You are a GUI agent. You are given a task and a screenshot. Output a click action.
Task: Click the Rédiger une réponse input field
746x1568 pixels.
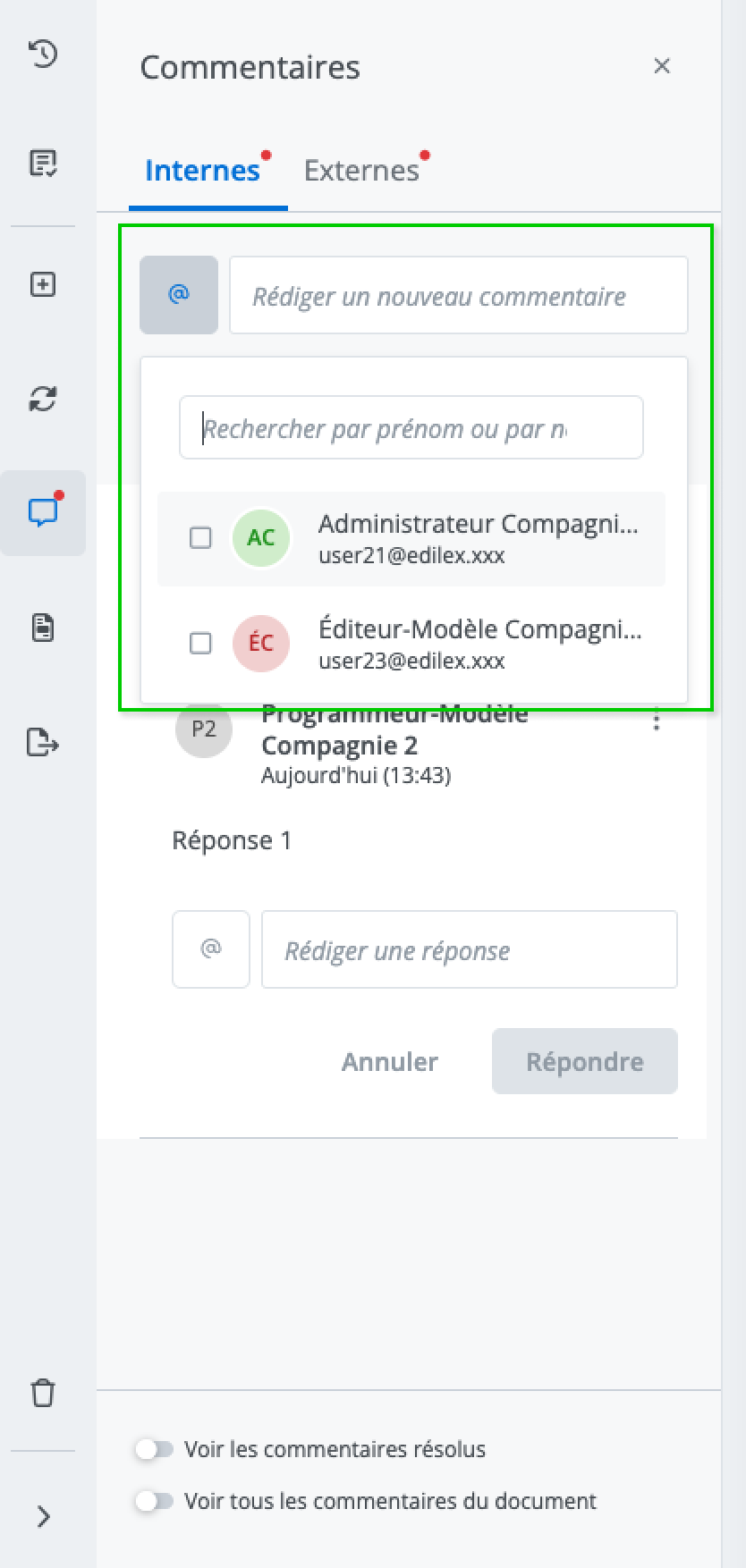point(469,949)
